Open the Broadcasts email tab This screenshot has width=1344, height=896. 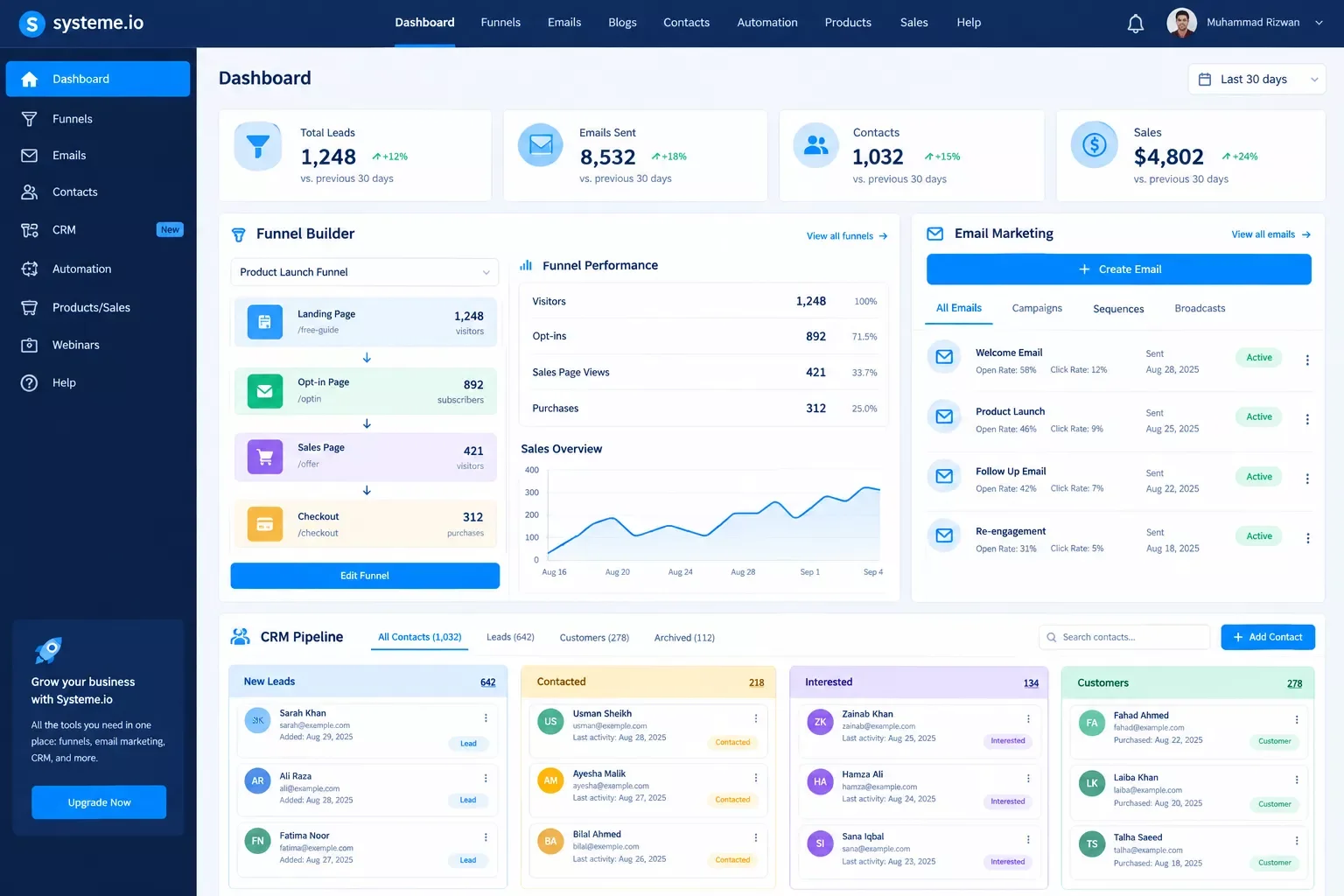pyautogui.click(x=1200, y=308)
